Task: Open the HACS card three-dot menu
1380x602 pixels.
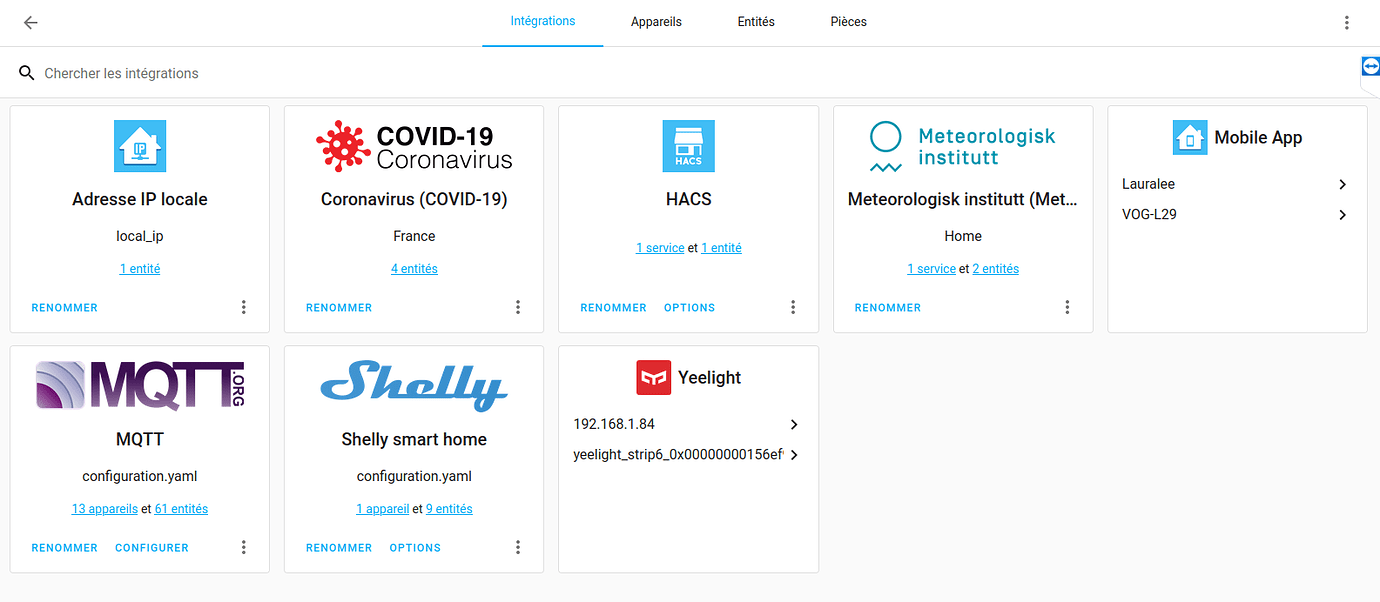Action: point(792,307)
